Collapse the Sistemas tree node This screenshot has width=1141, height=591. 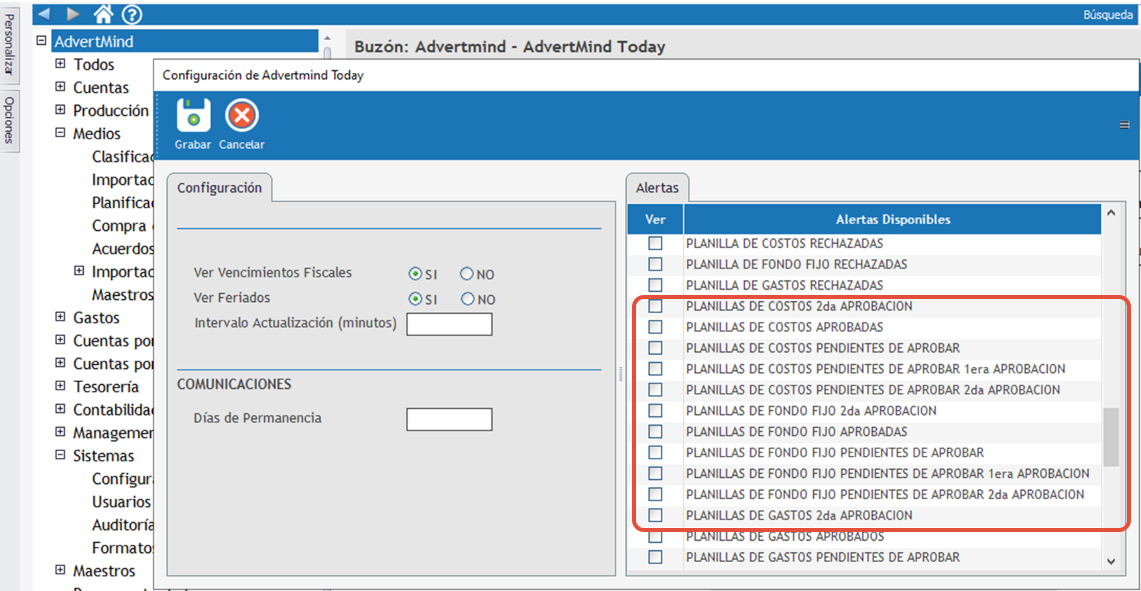(x=60, y=456)
